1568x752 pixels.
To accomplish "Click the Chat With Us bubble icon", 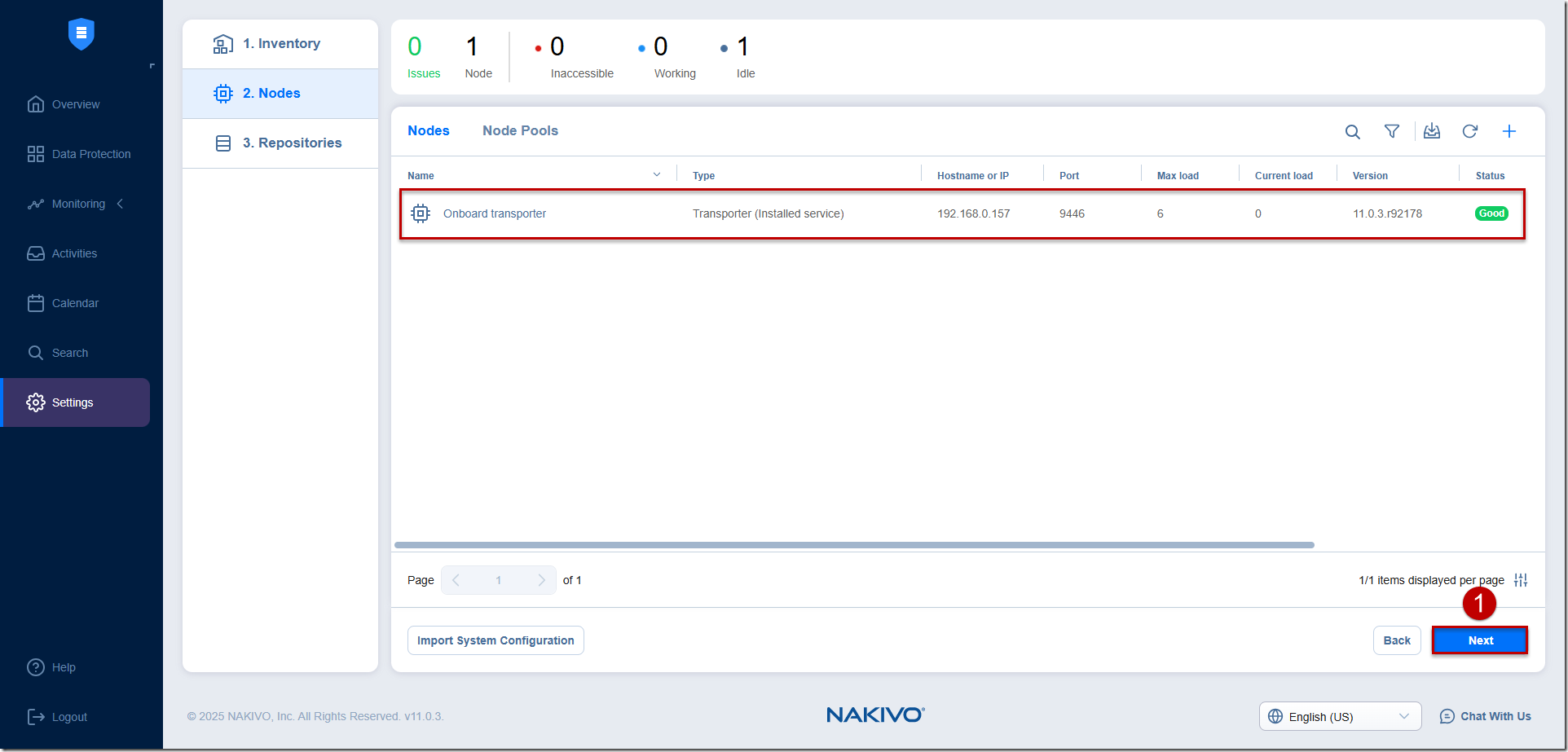I will pos(1447,716).
